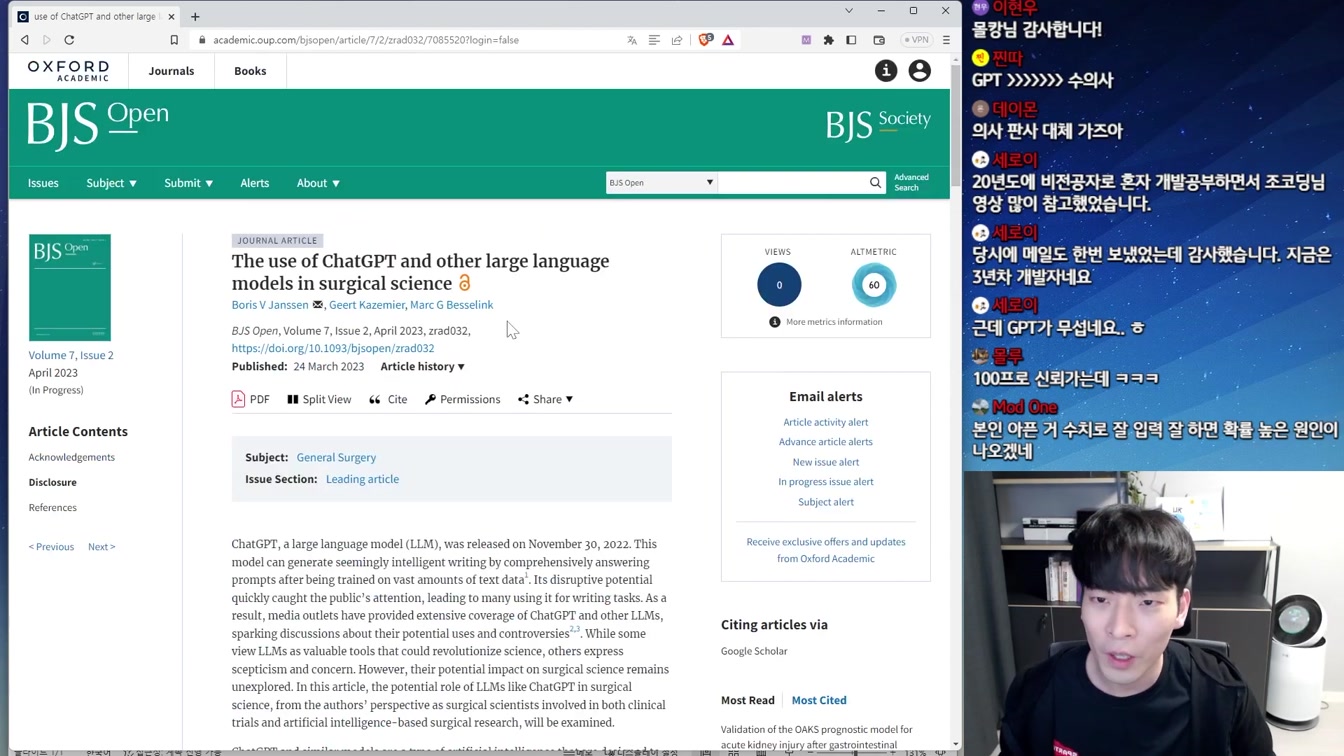
Task: Open the Alerts menu item
Action: 255,183
